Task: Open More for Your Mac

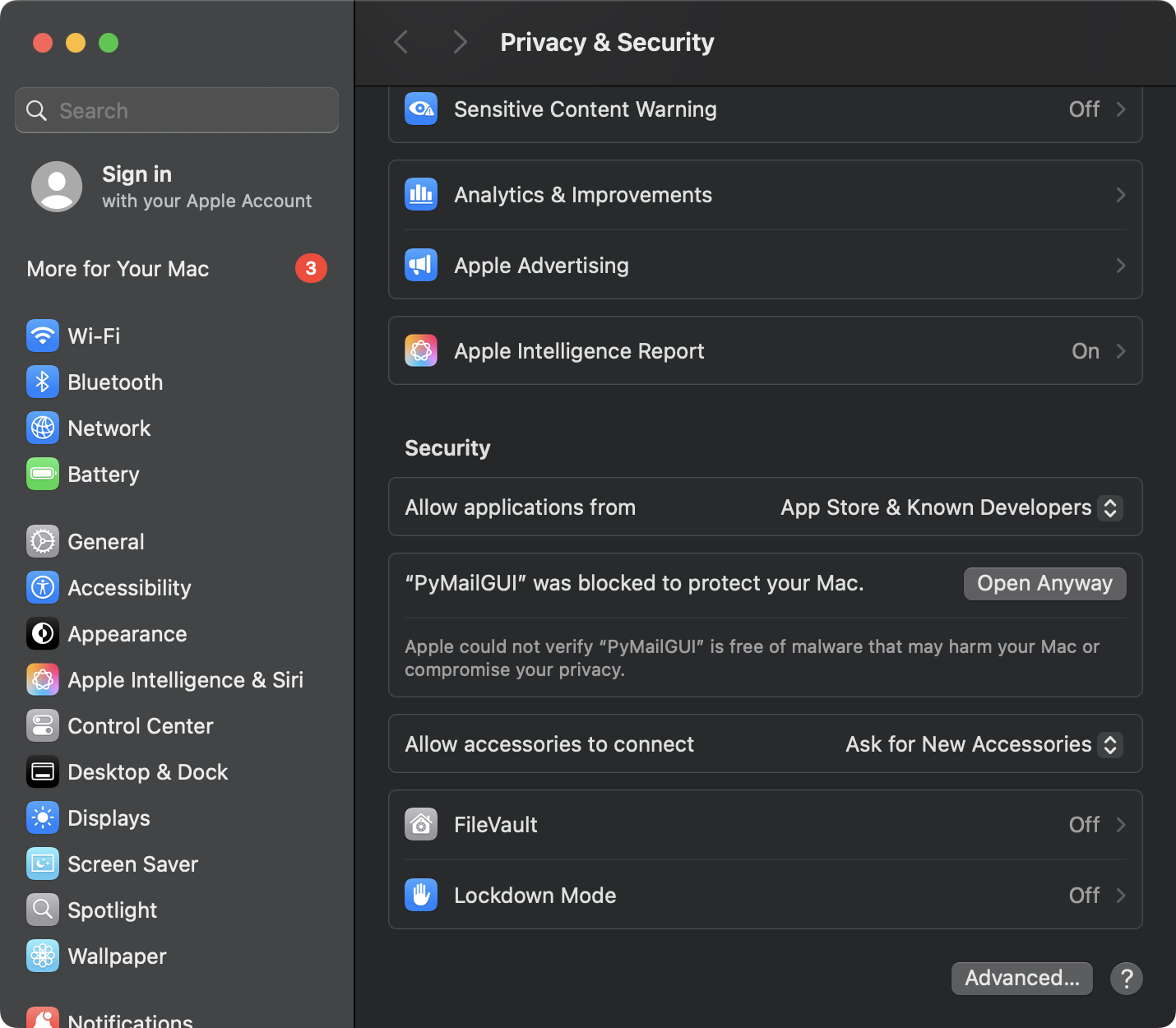Action: [x=177, y=268]
